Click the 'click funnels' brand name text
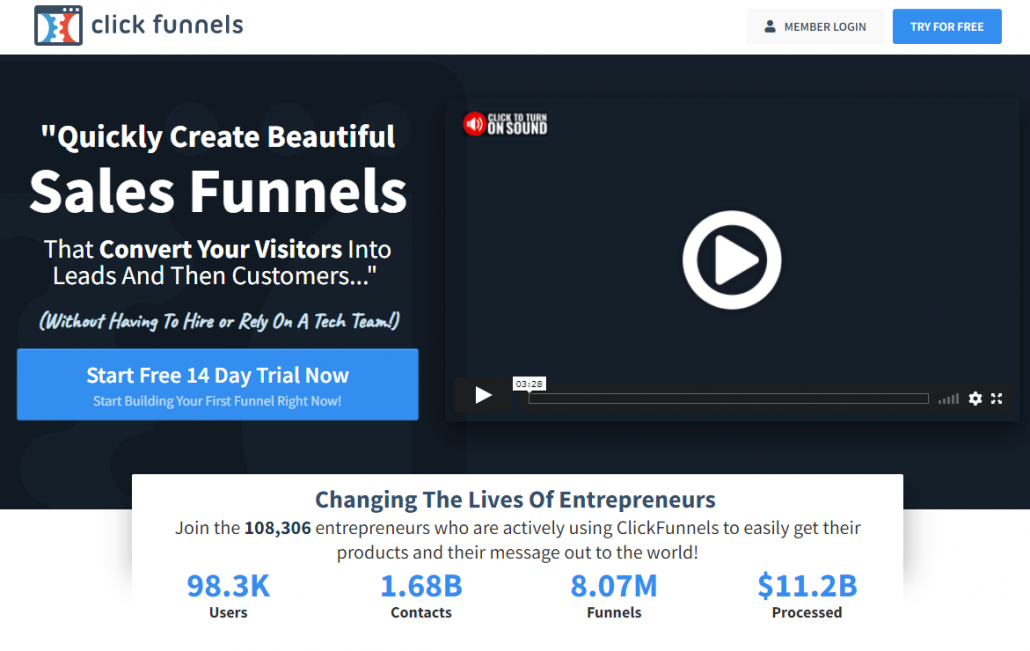The width and height of the screenshot is (1030, 651). click(x=167, y=25)
